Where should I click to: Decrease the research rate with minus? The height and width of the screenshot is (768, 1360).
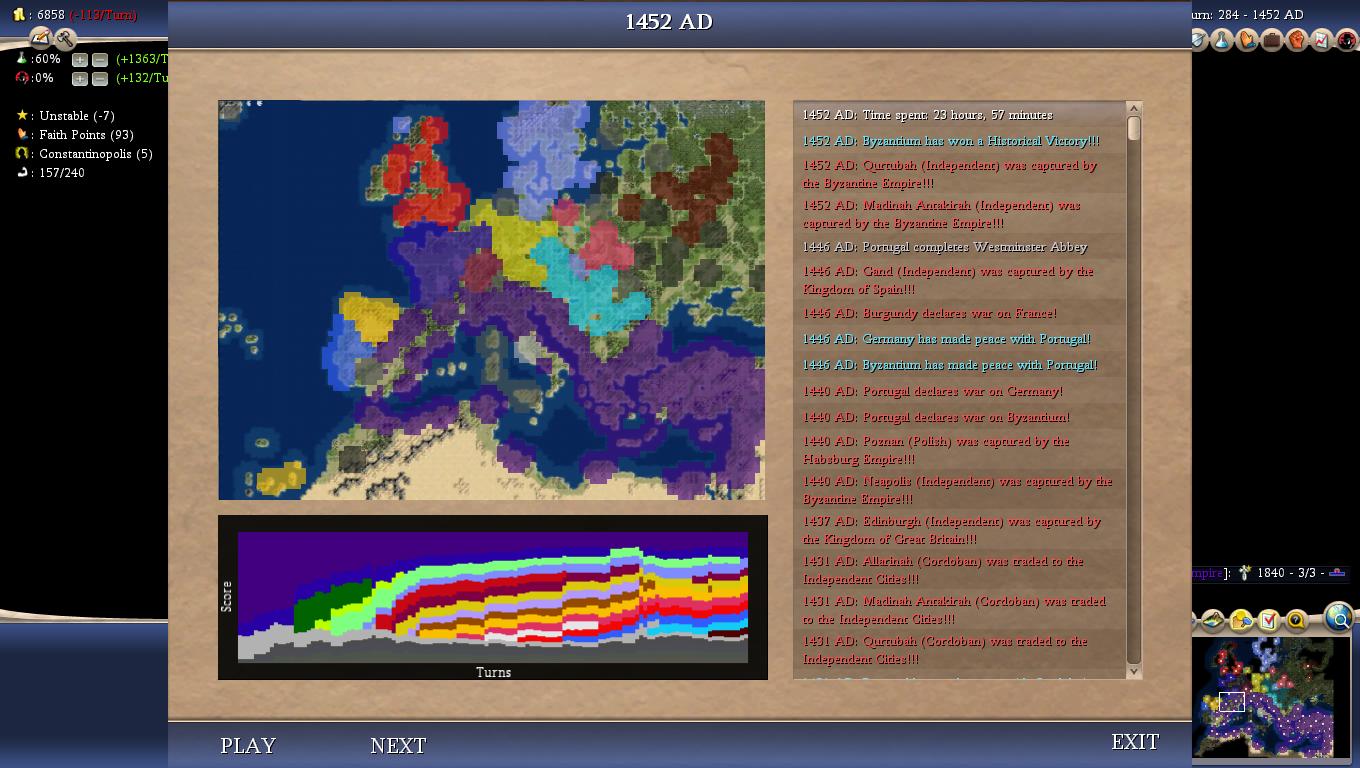[x=99, y=59]
